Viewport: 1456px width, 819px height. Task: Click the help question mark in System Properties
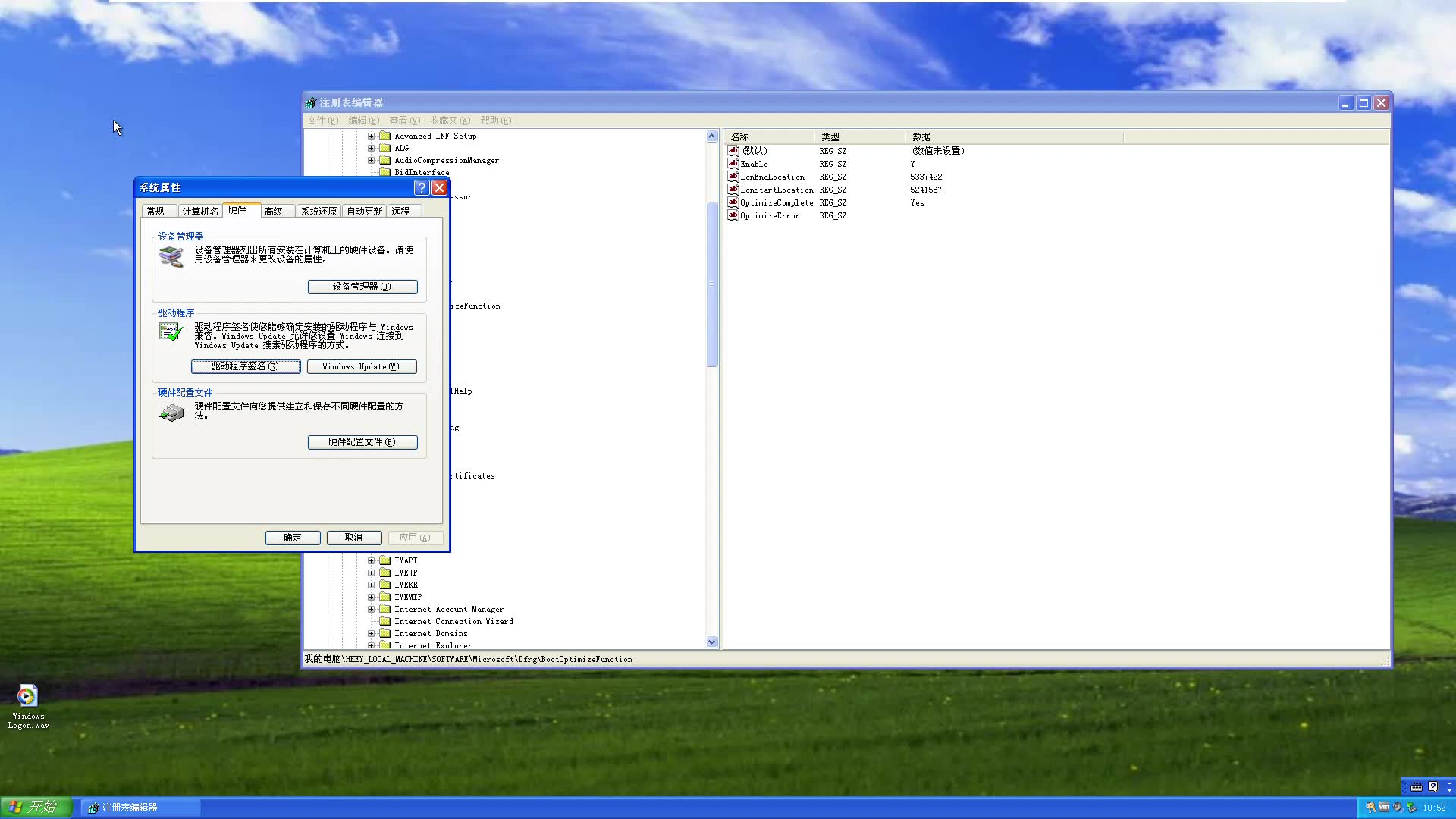(422, 187)
